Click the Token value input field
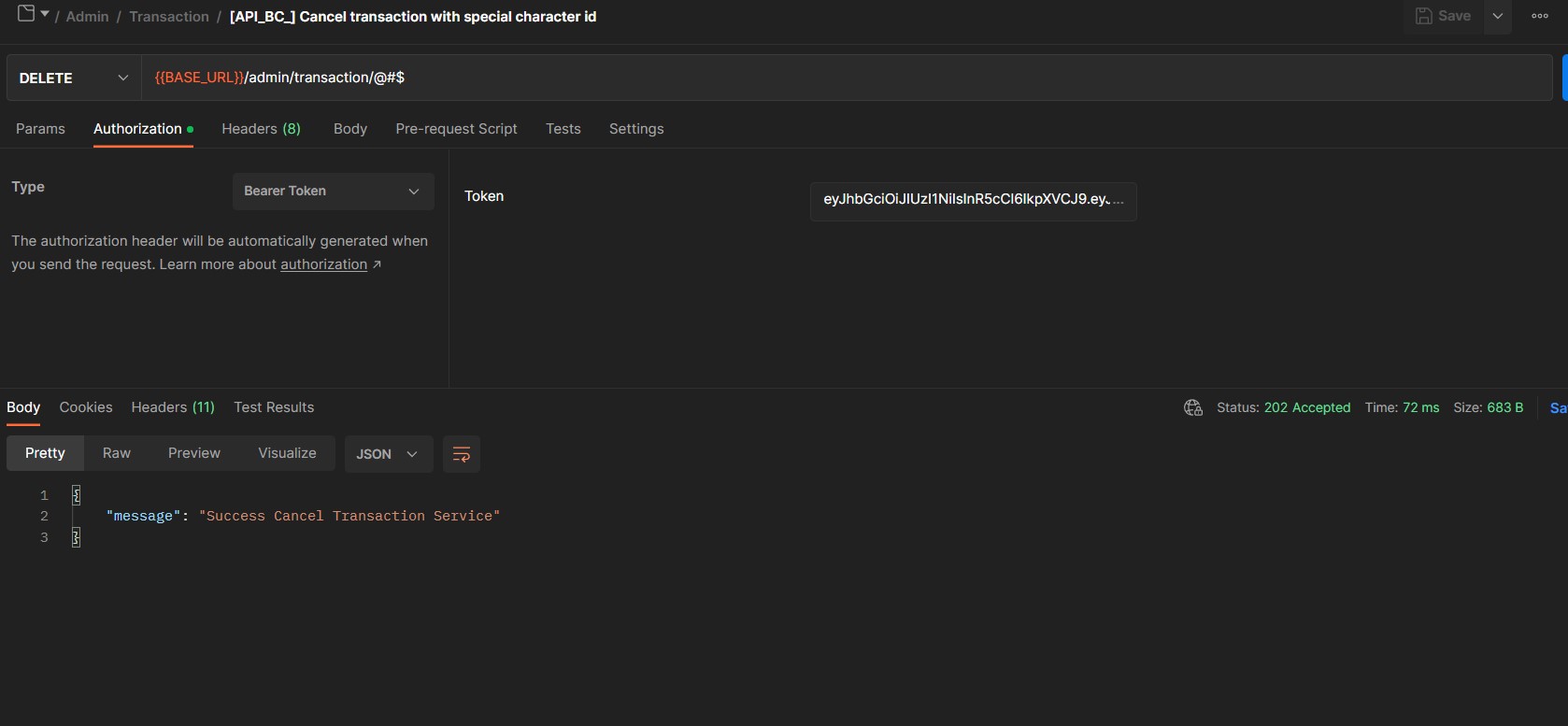Viewport: 1568px width, 726px height. tap(973, 200)
